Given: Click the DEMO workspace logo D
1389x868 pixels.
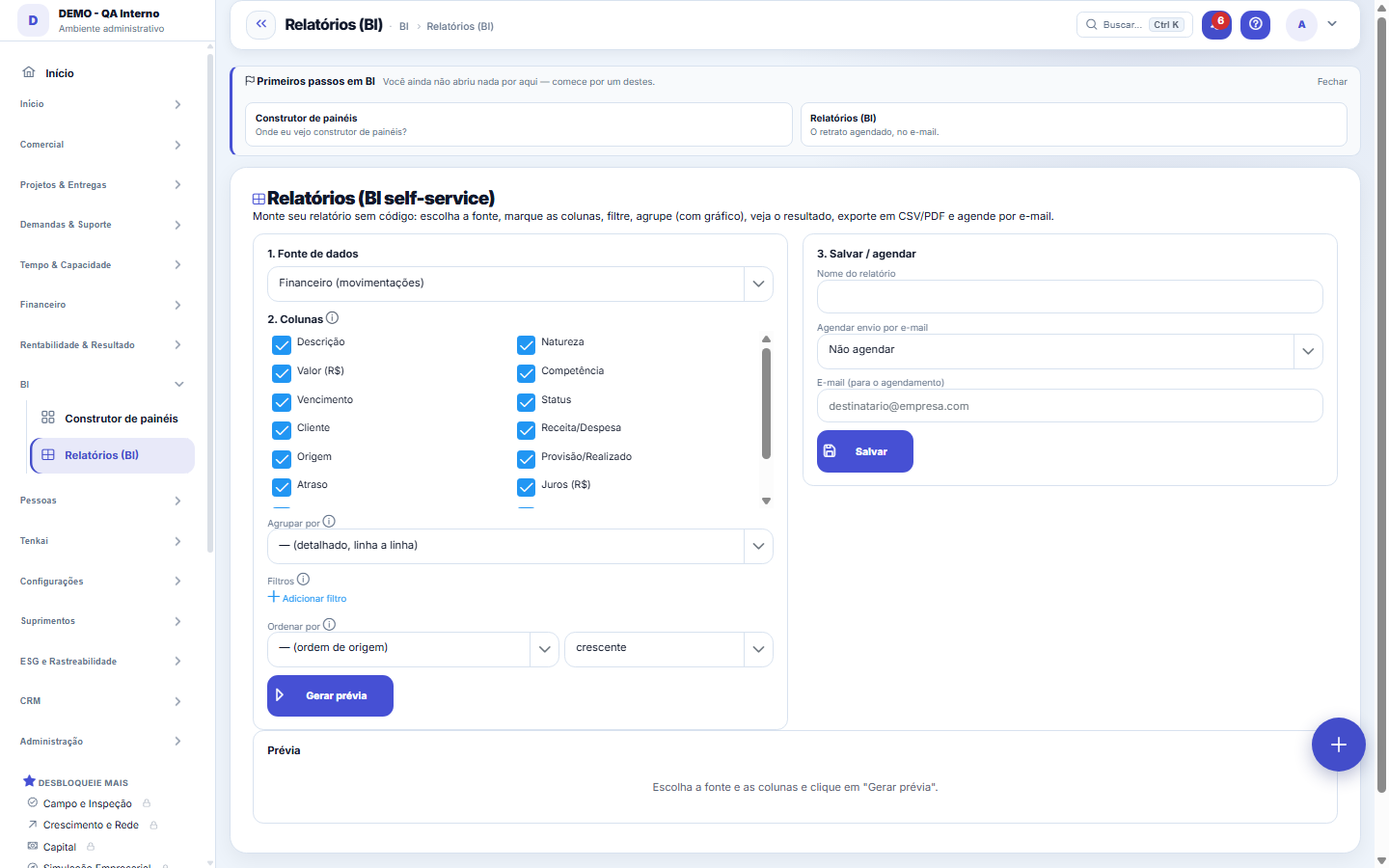Looking at the screenshot, I should pyautogui.click(x=33, y=20).
